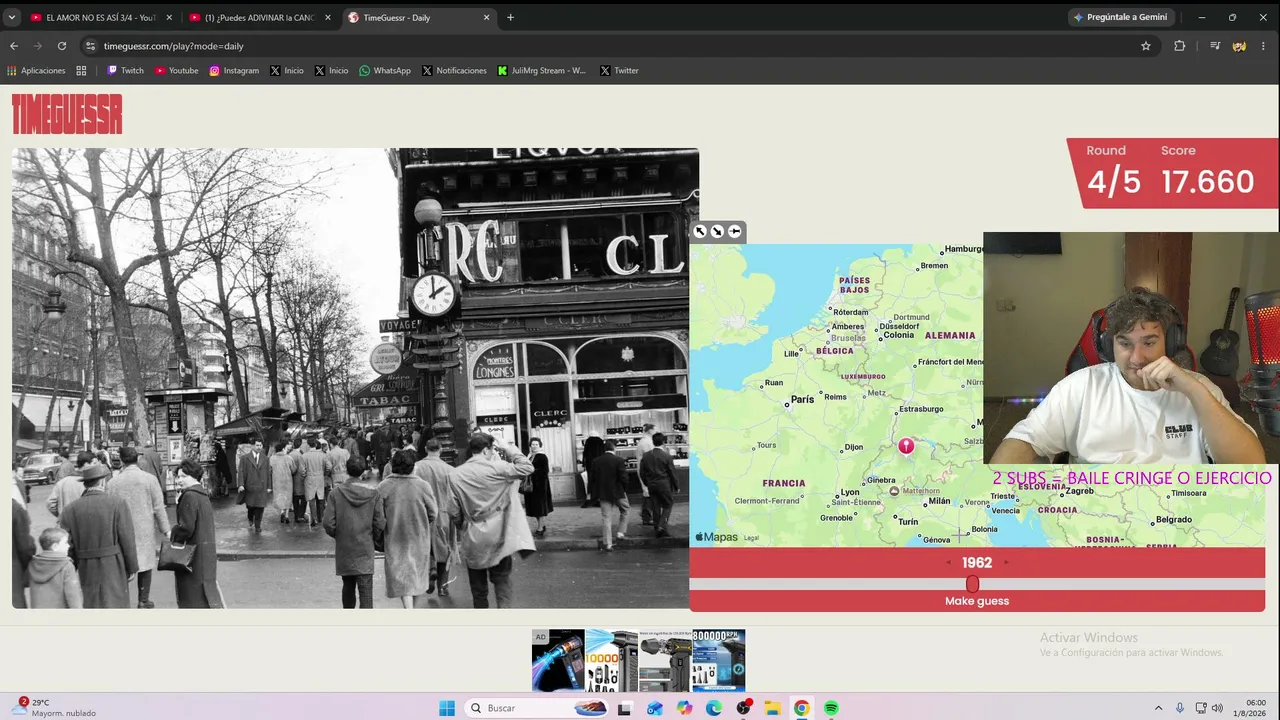Open the Chrome profile avatar

coord(1239,46)
